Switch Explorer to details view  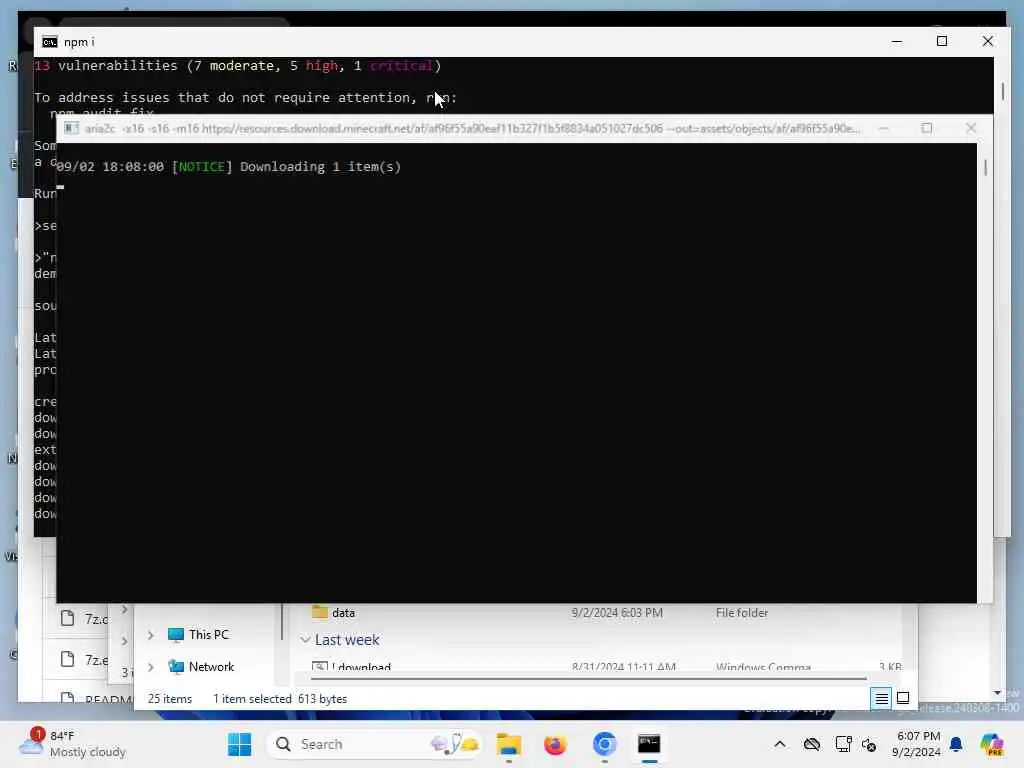click(881, 698)
